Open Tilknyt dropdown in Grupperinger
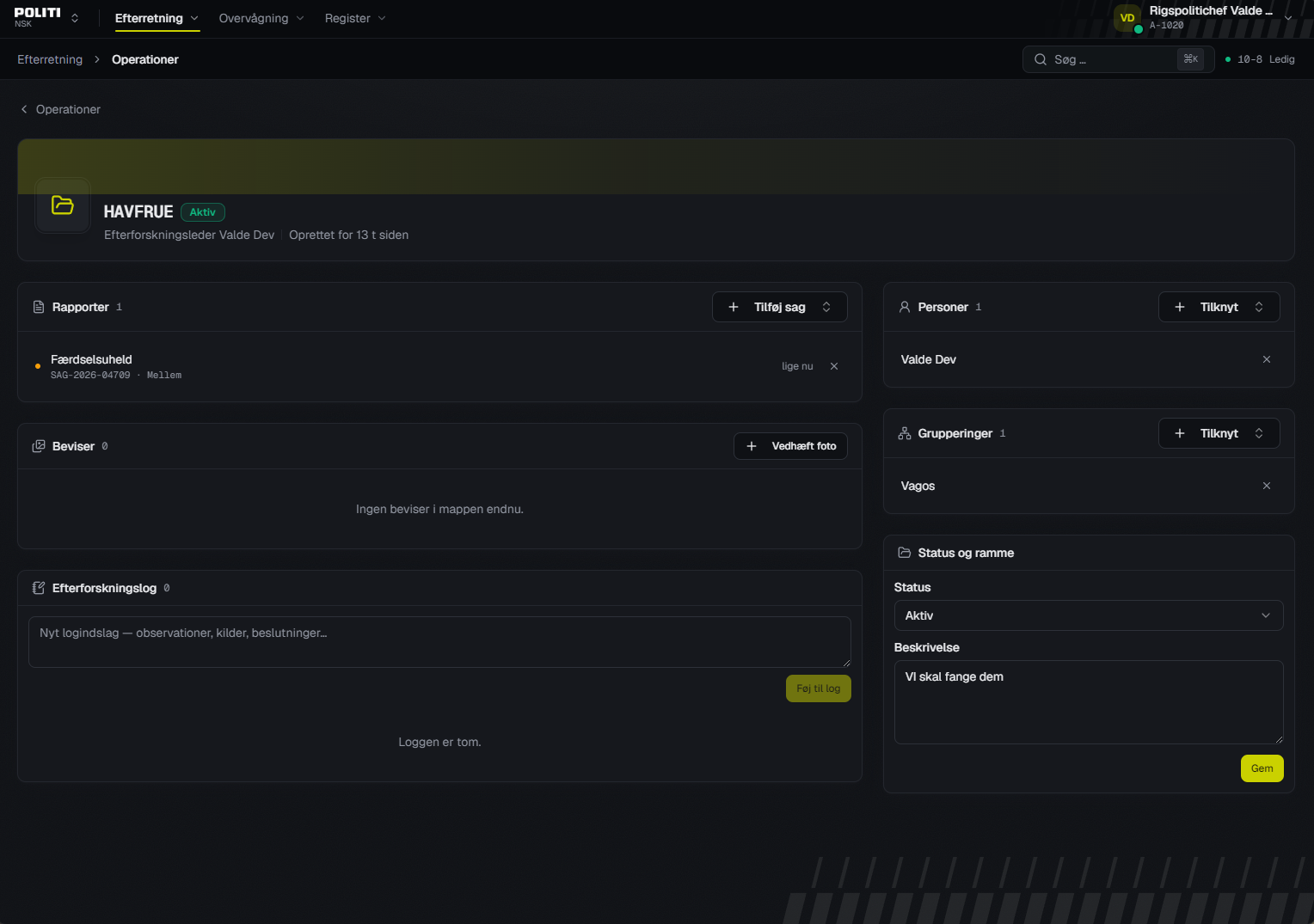This screenshot has height=924, width=1314. 1219,433
